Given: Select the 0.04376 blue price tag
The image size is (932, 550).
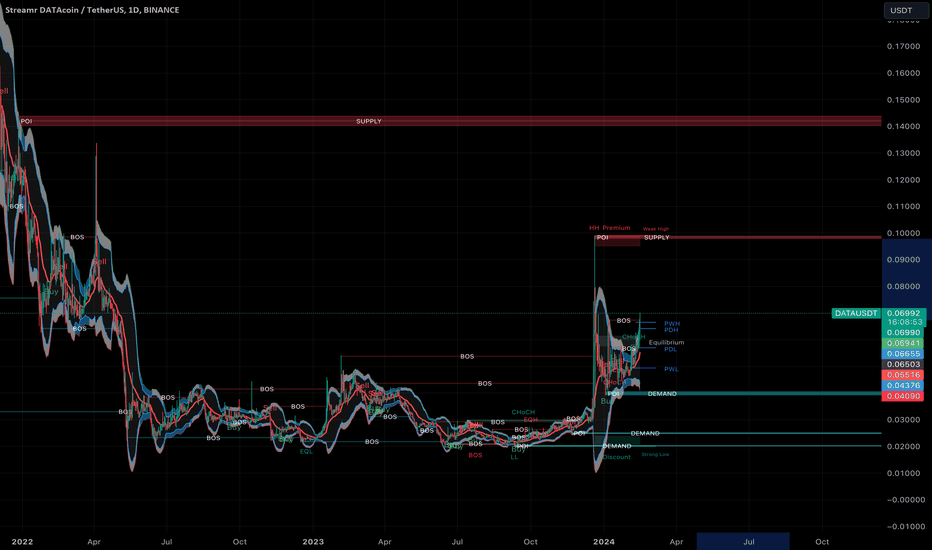Looking at the screenshot, I should click(903, 385).
